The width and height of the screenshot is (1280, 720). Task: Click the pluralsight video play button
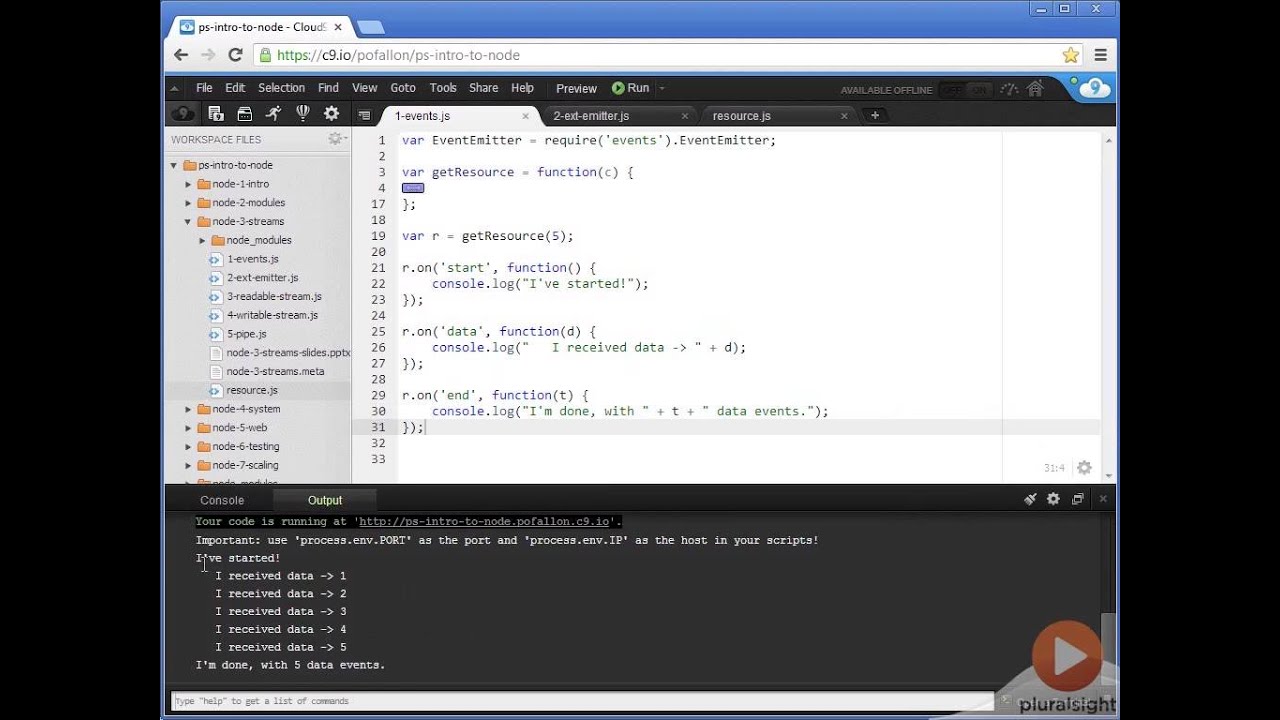click(1066, 657)
